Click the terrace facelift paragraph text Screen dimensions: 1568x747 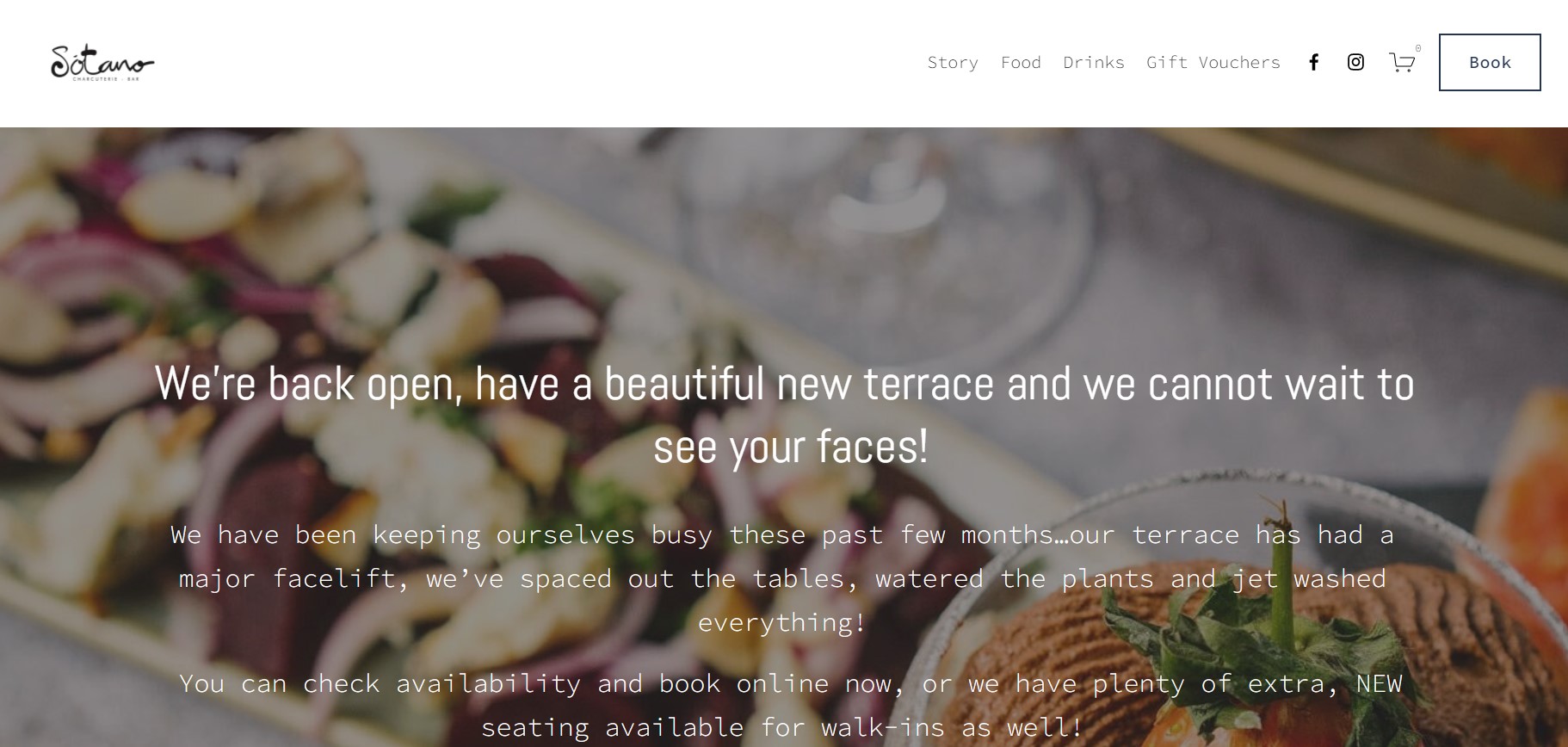pyautogui.click(x=782, y=578)
